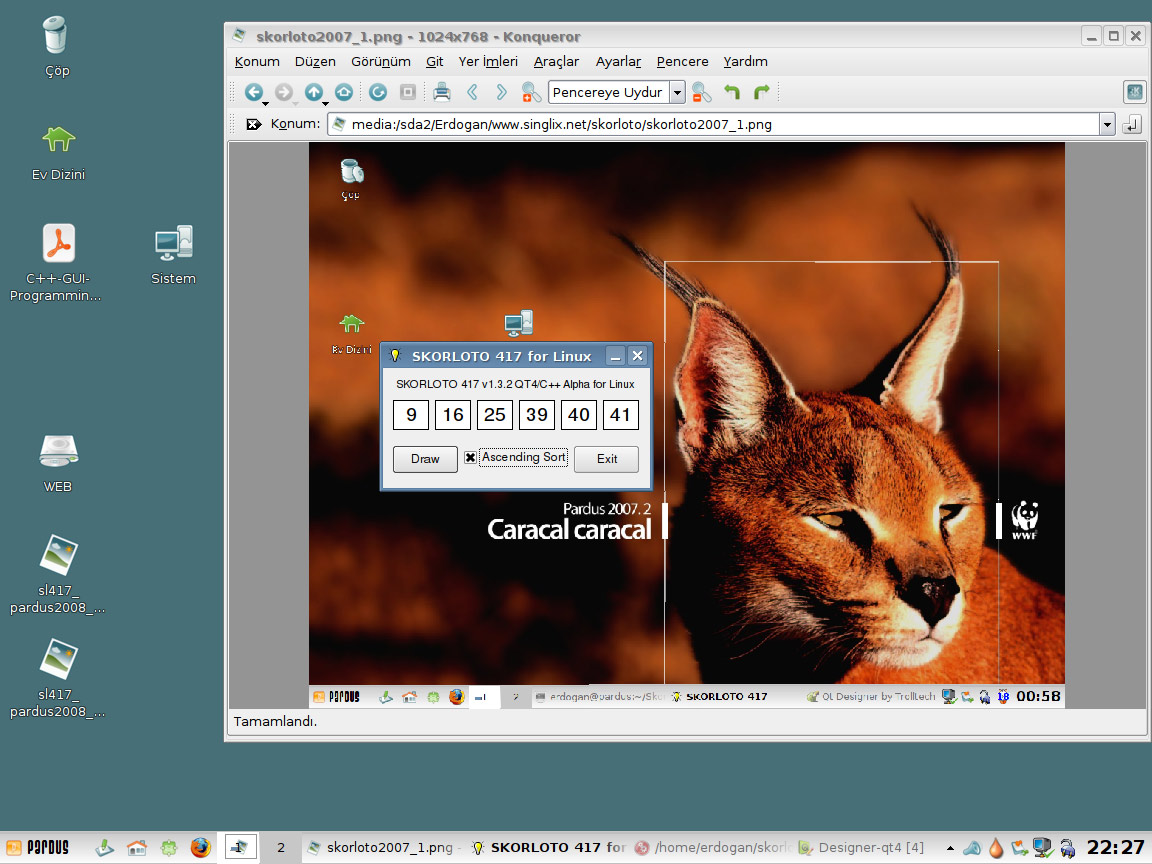This screenshot has width=1152, height=864.
Task: Click the Up directory arrow icon
Action: tap(313, 92)
